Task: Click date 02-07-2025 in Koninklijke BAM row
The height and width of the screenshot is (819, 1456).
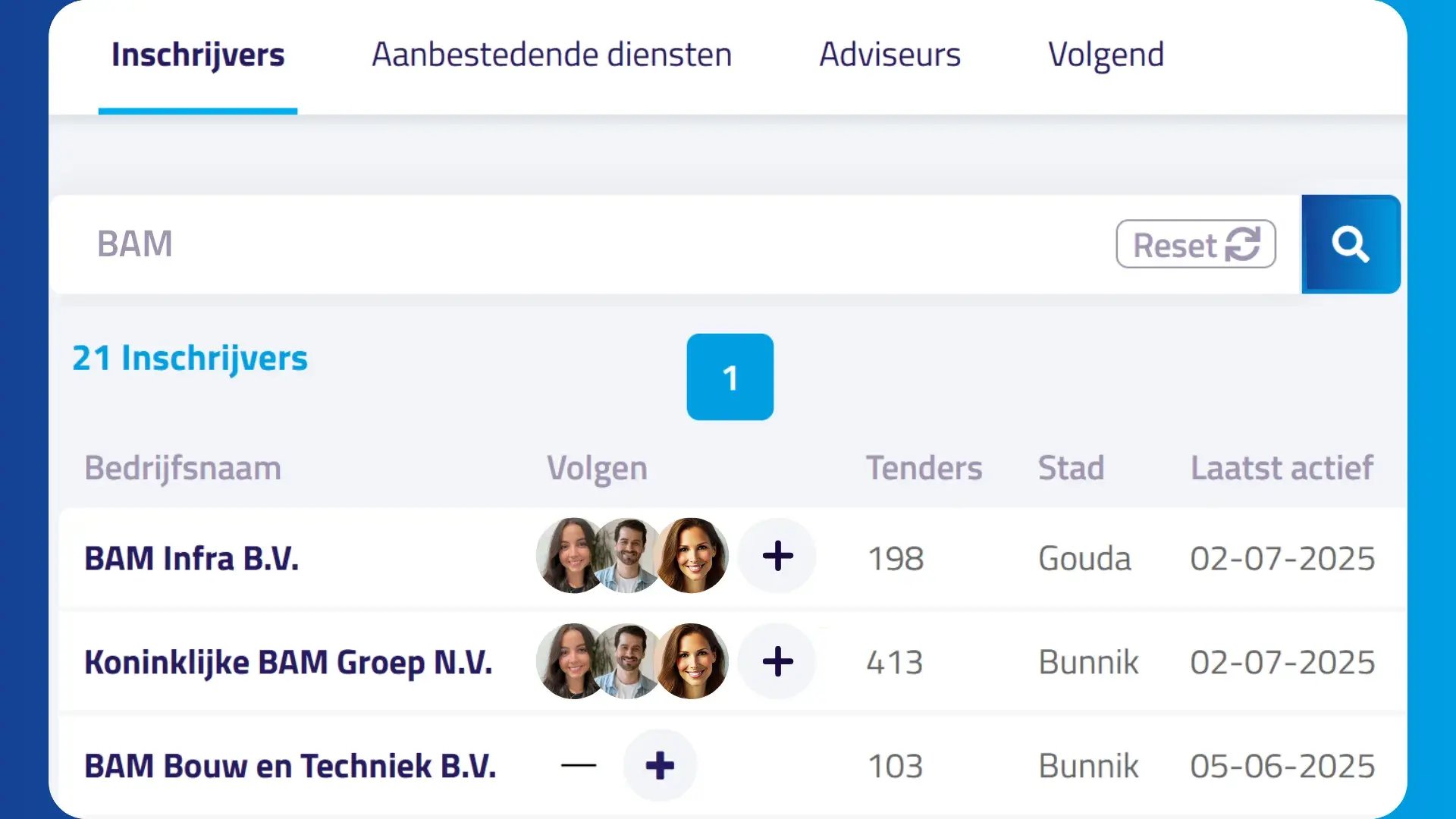Action: click(x=1282, y=663)
